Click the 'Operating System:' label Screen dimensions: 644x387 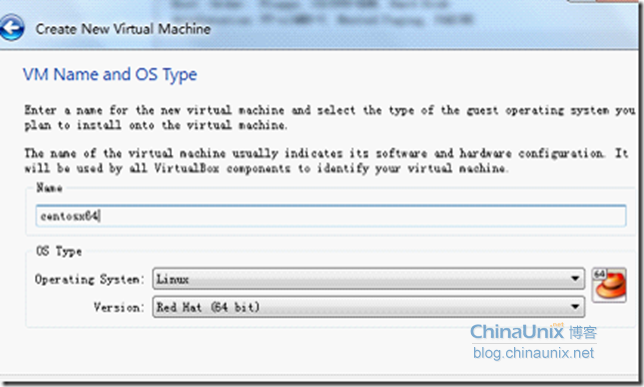[x=90, y=279]
